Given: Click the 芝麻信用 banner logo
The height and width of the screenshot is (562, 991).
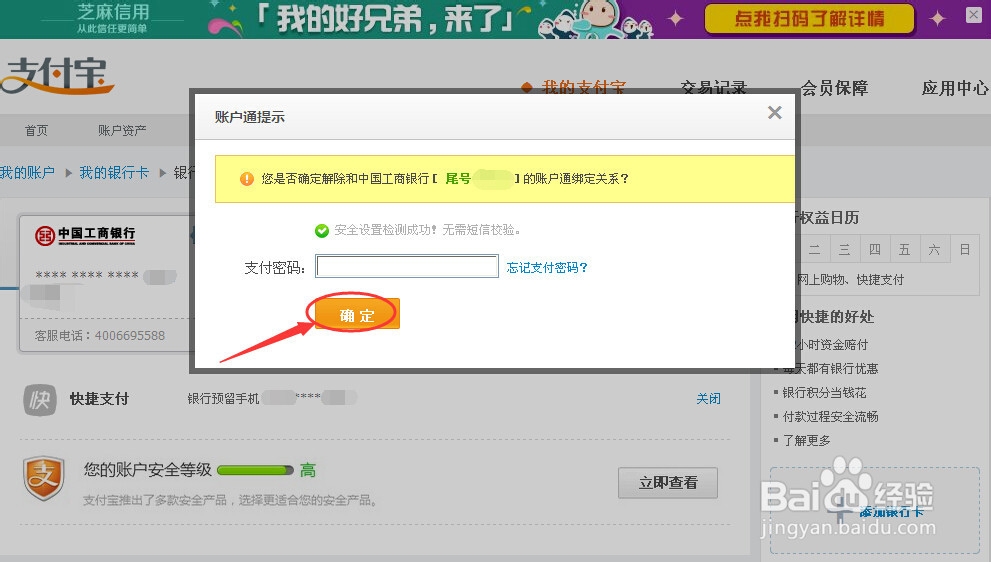Looking at the screenshot, I should click(x=112, y=18).
